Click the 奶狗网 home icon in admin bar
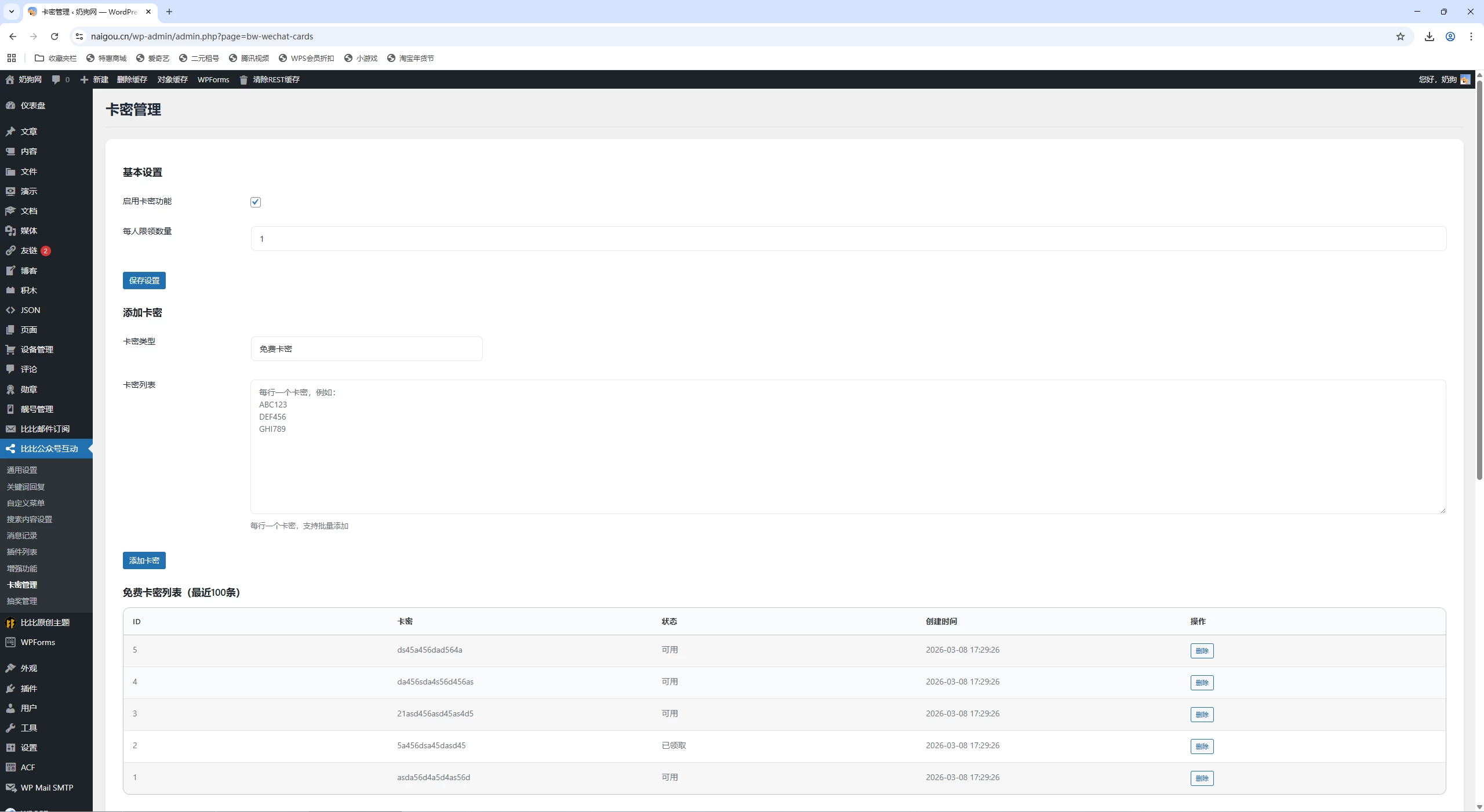 [x=10, y=79]
